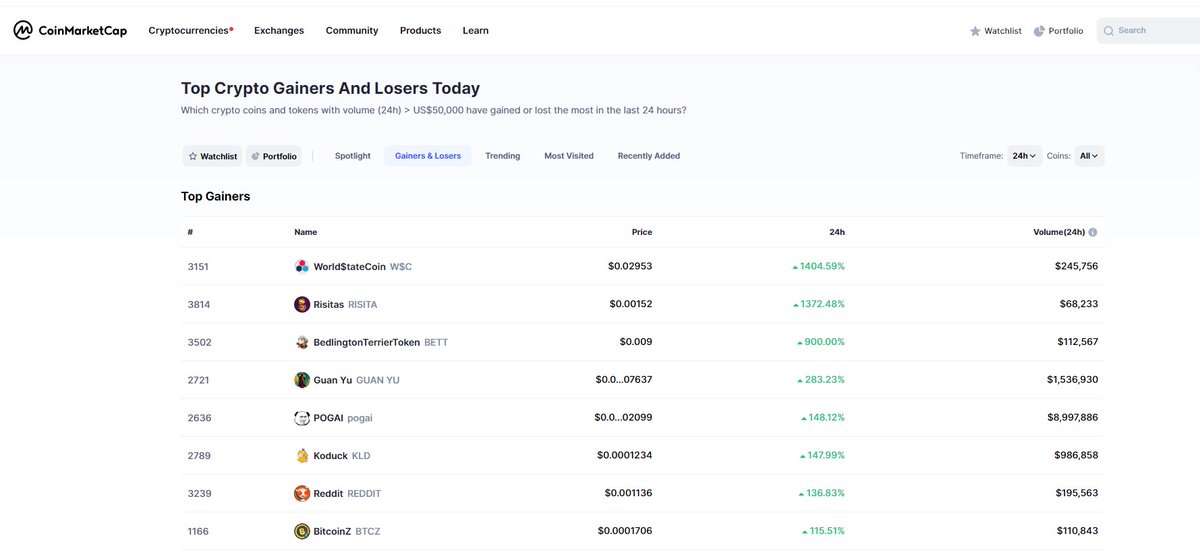This screenshot has height=559, width=1200.
Task: Click the Guan Yu coin icon
Action: click(302, 380)
